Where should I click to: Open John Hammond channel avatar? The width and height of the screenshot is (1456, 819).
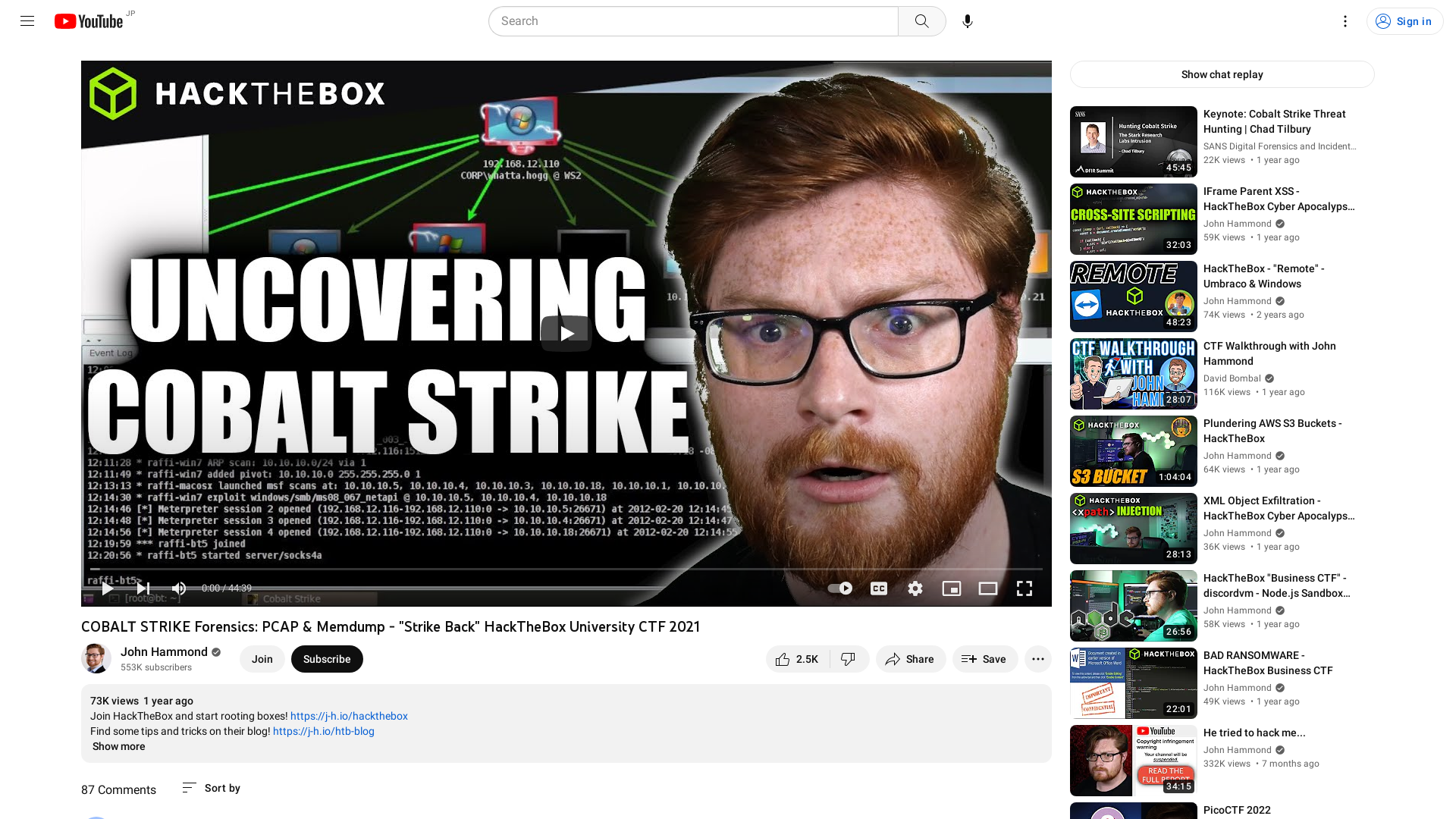coord(96,658)
